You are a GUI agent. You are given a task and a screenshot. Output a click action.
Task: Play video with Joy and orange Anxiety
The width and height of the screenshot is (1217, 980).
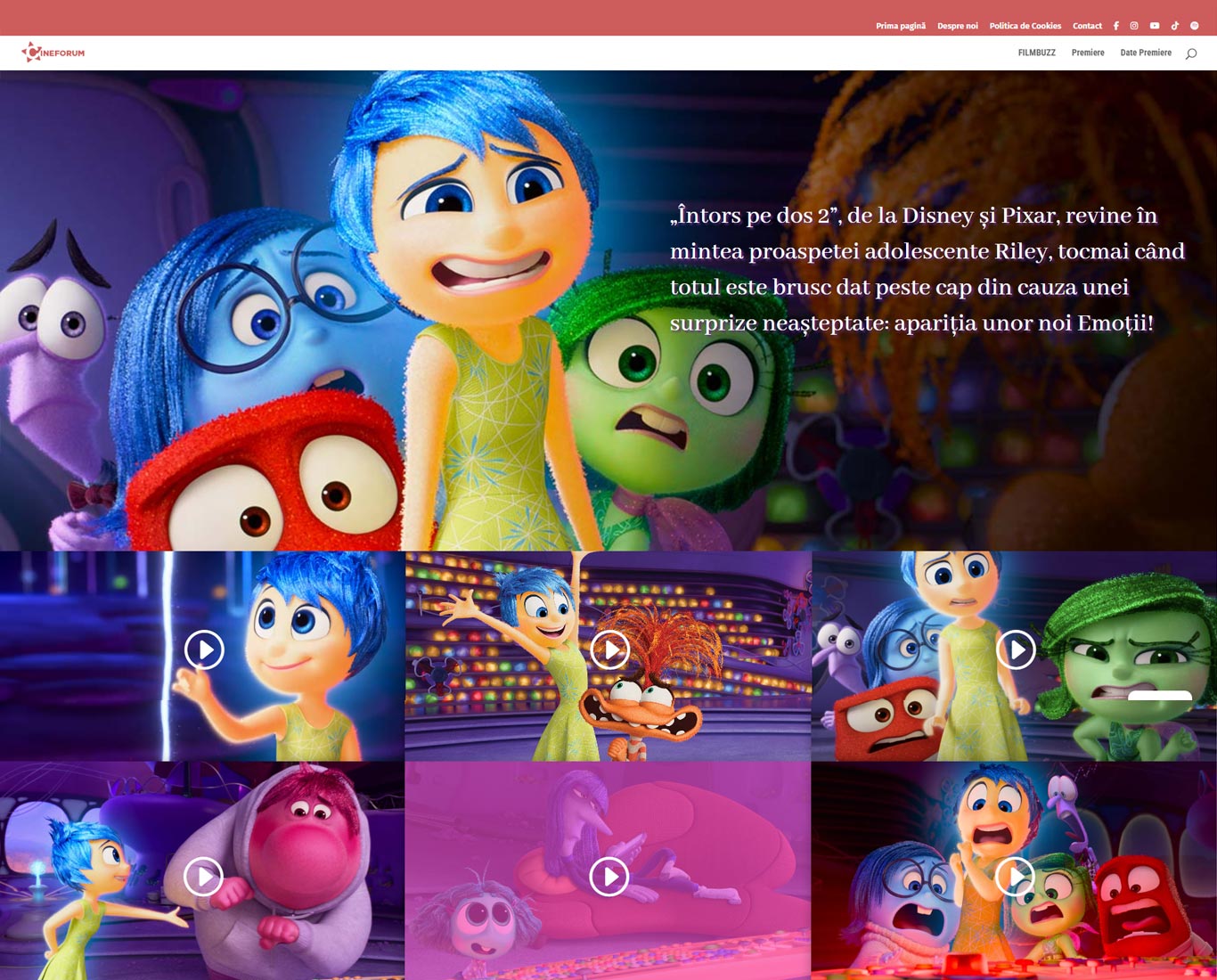point(609,649)
